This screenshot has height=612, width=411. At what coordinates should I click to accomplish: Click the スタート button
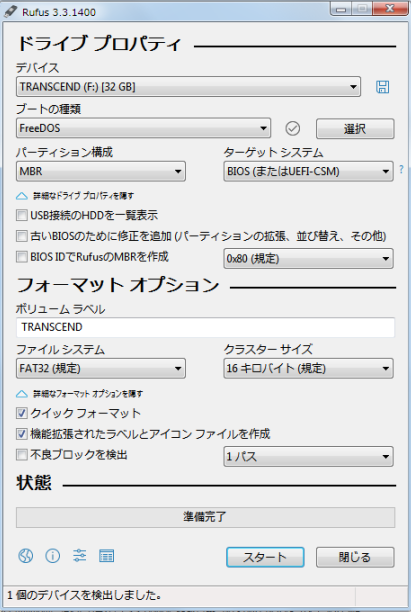pos(265,557)
